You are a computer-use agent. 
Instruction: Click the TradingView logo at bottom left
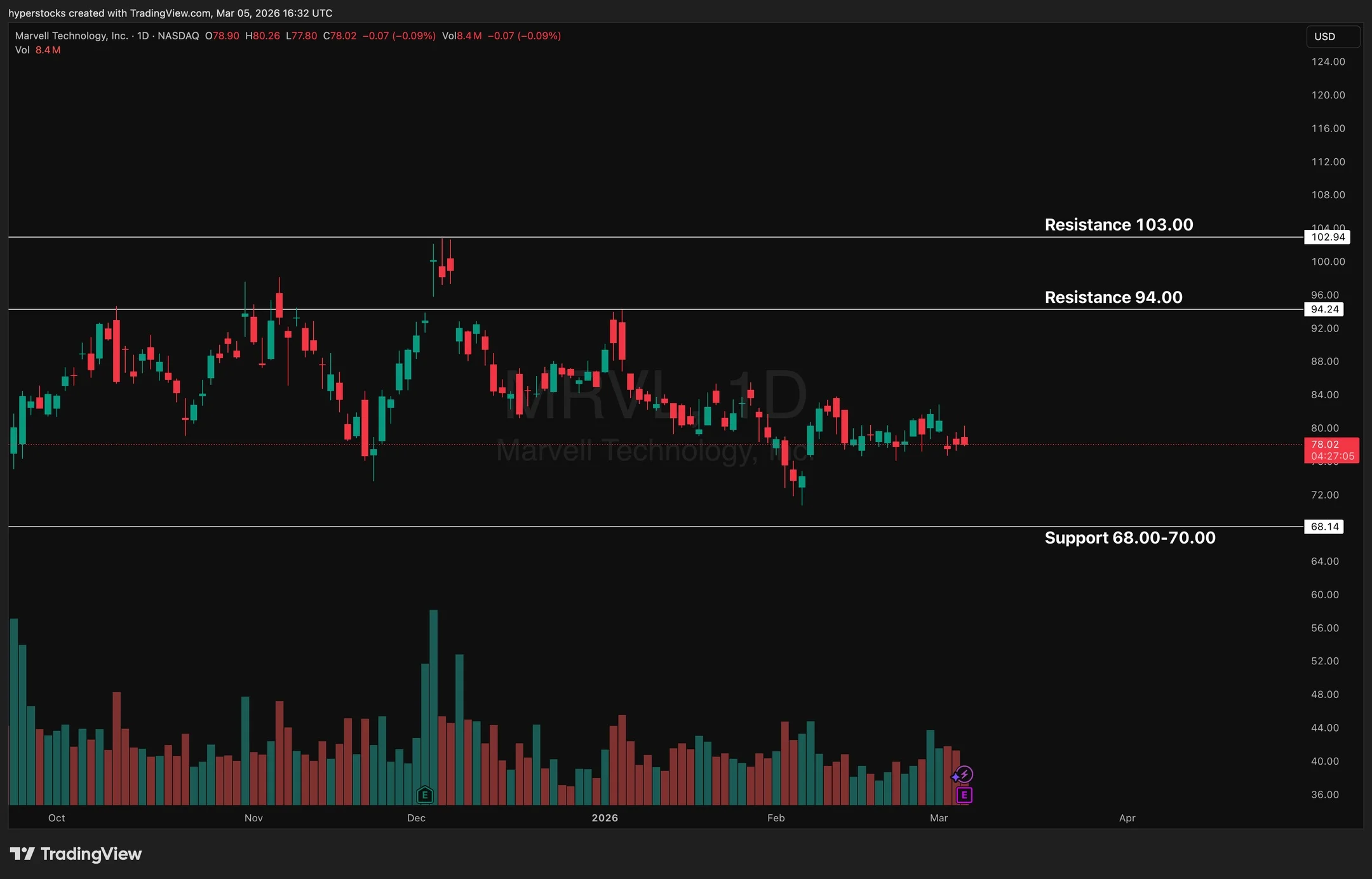click(x=76, y=854)
